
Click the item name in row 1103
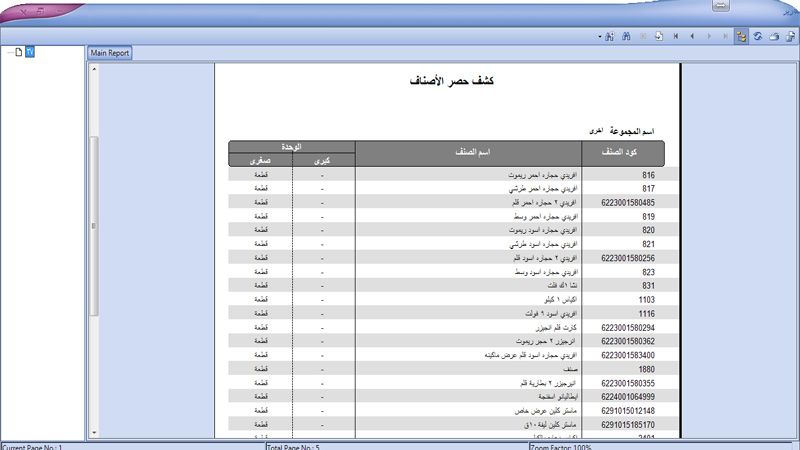point(560,299)
